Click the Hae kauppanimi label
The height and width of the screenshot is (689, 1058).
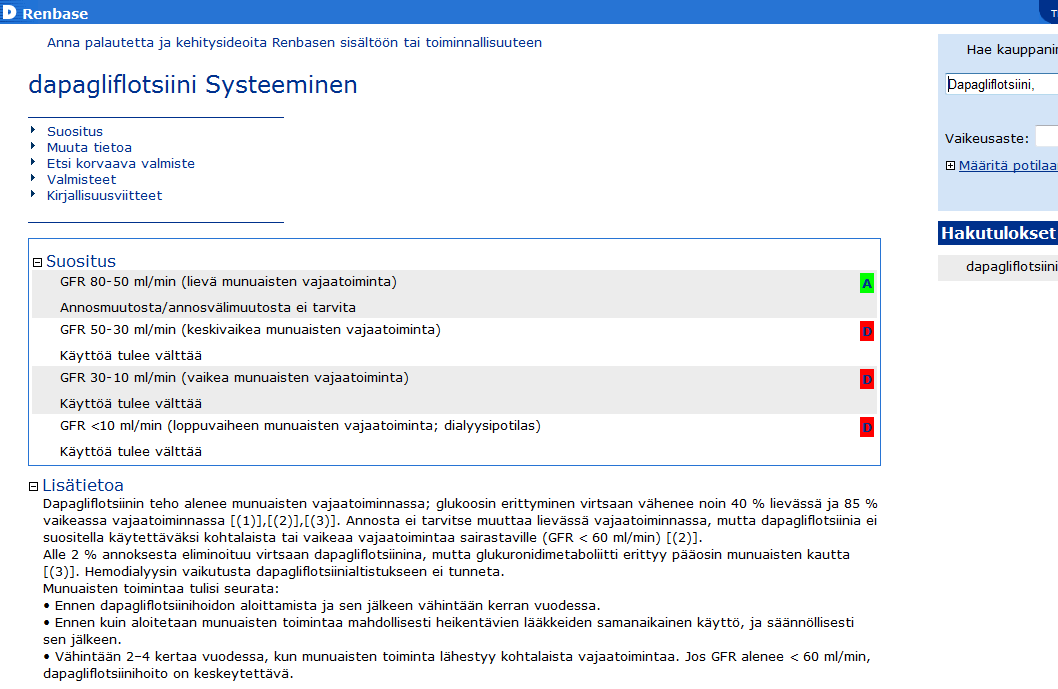point(1012,50)
